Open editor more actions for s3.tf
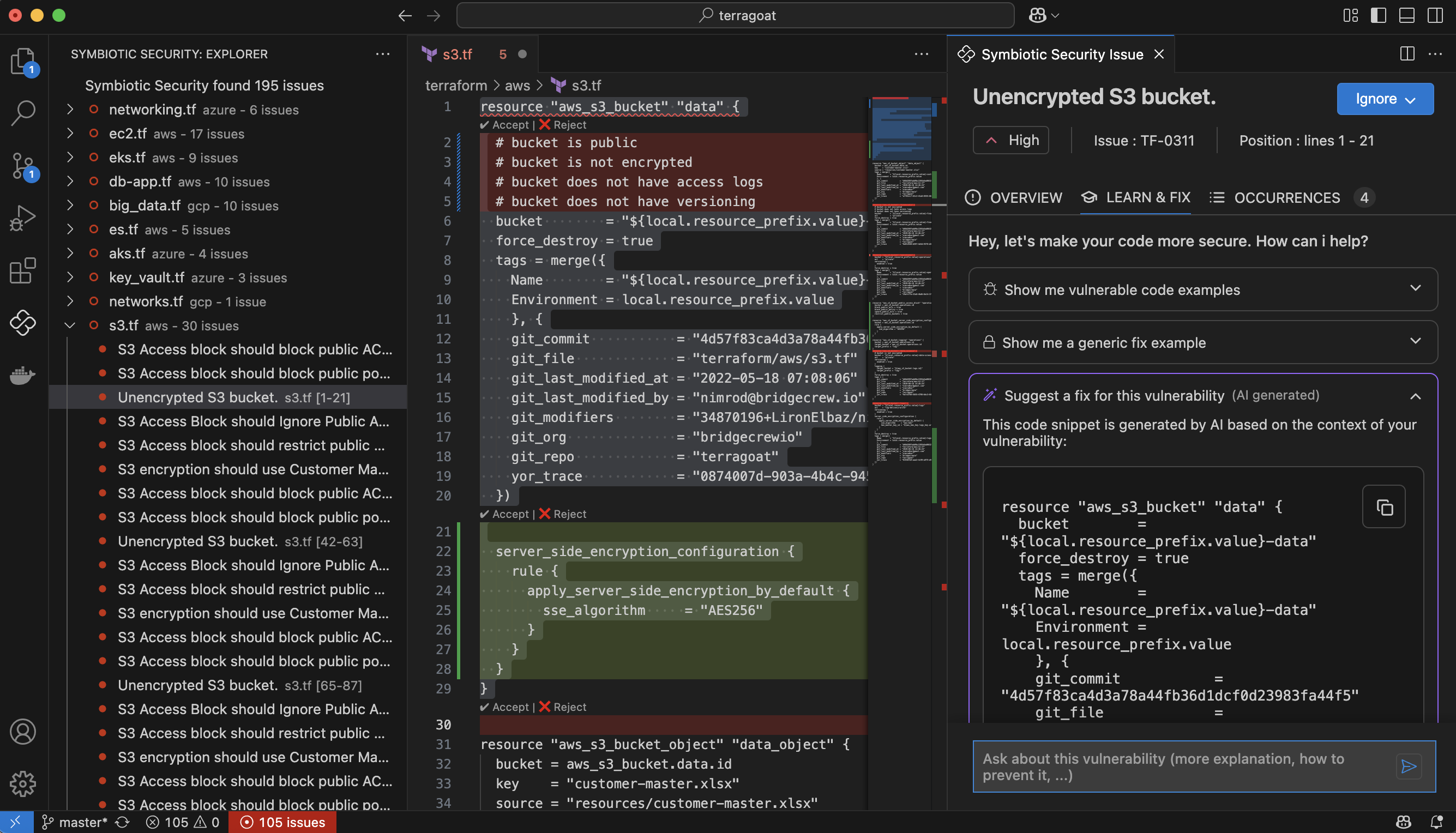The image size is (1456, 833). pos(922,54)
